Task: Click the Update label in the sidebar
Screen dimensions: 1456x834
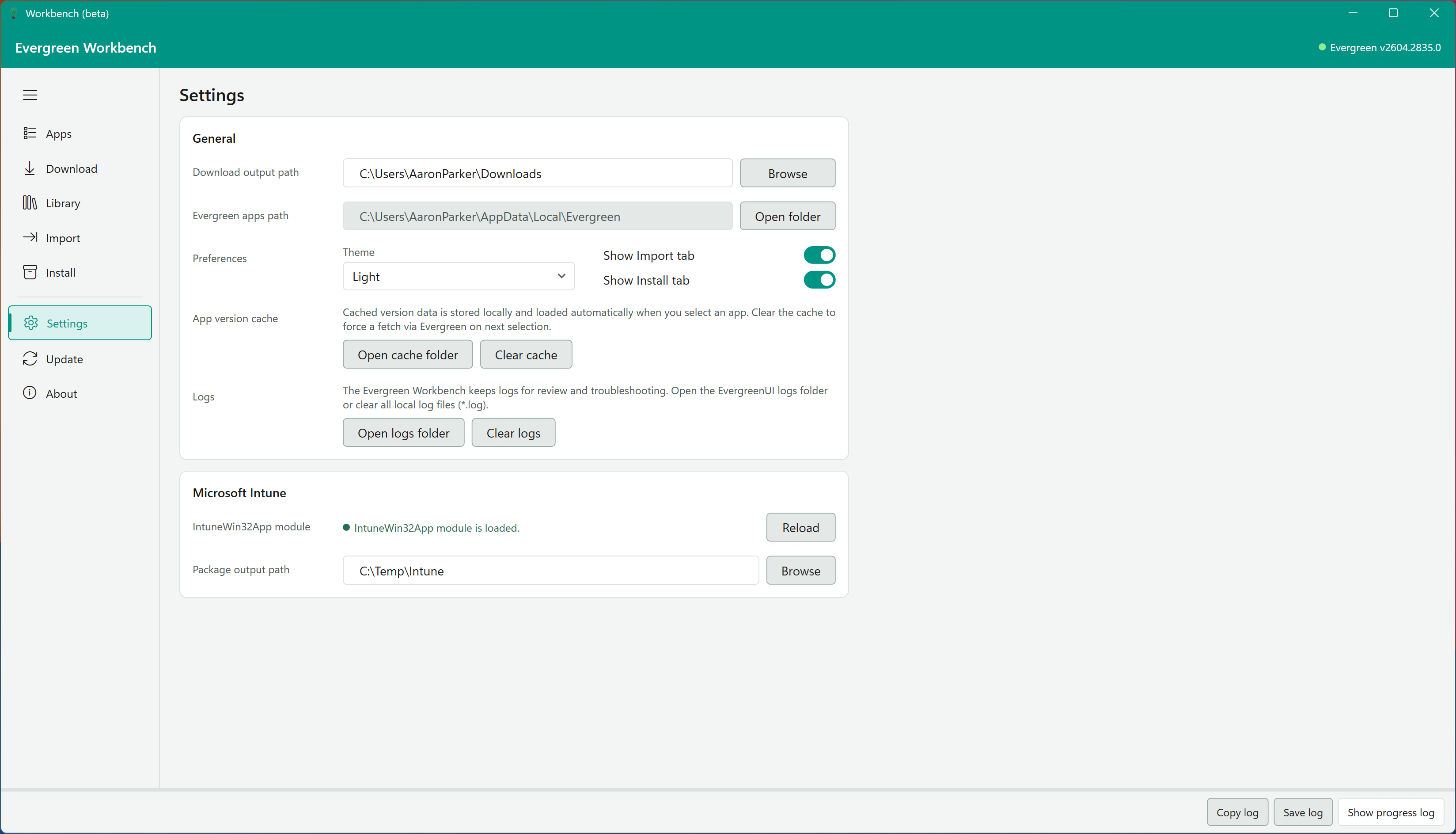Action: point(64,359)
